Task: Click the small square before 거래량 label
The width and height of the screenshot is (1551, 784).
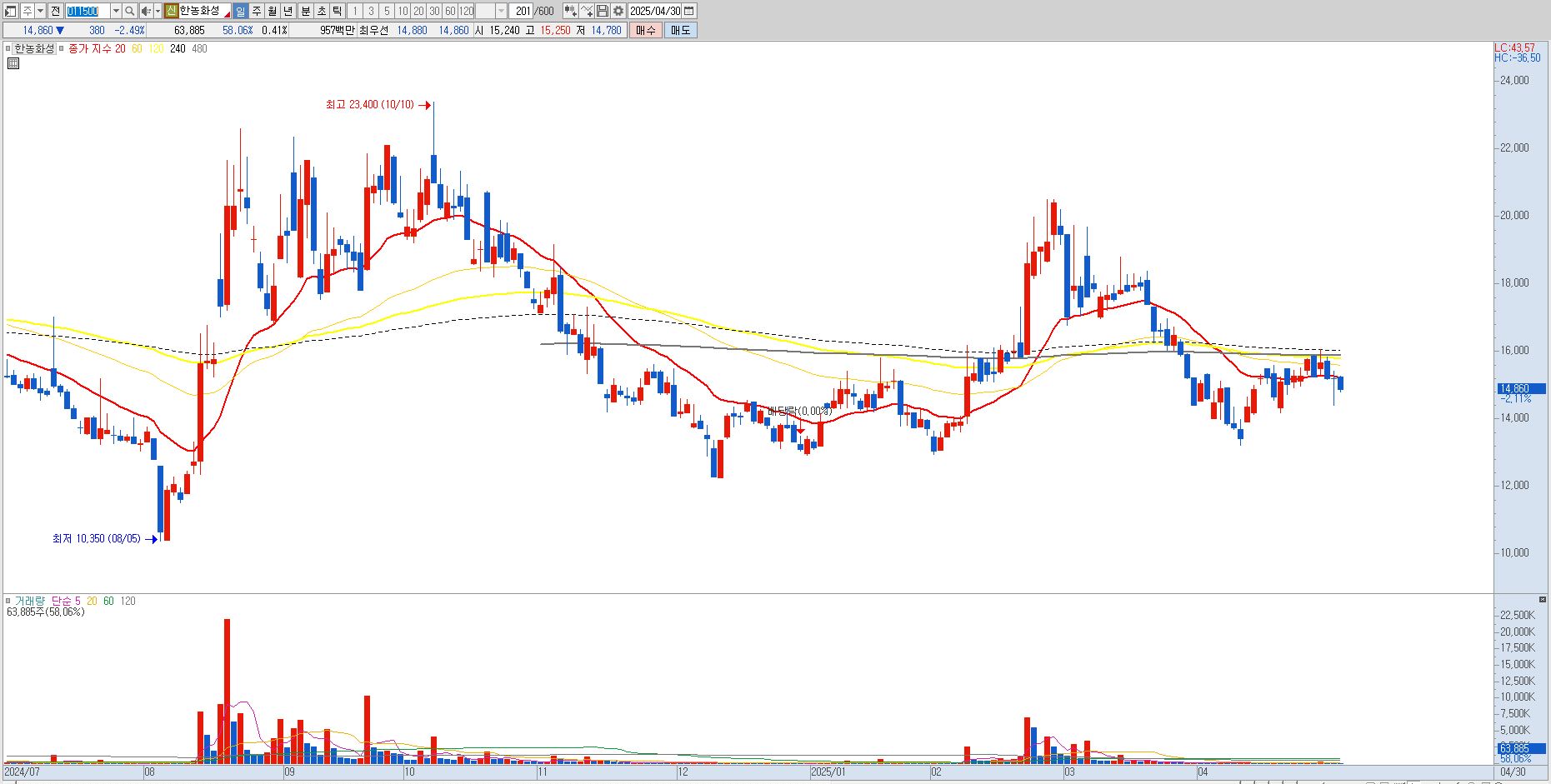Action: point(8,601)
